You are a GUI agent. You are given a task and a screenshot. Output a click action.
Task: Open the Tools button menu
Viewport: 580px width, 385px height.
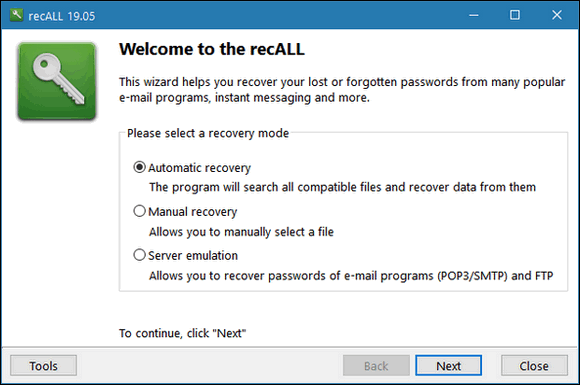44,366
